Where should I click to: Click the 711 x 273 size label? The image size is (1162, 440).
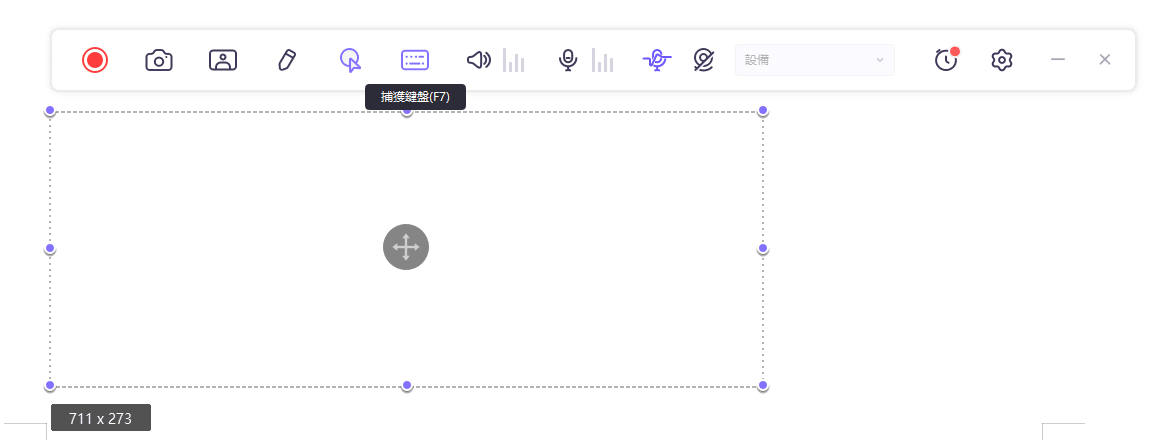[101, 418]
